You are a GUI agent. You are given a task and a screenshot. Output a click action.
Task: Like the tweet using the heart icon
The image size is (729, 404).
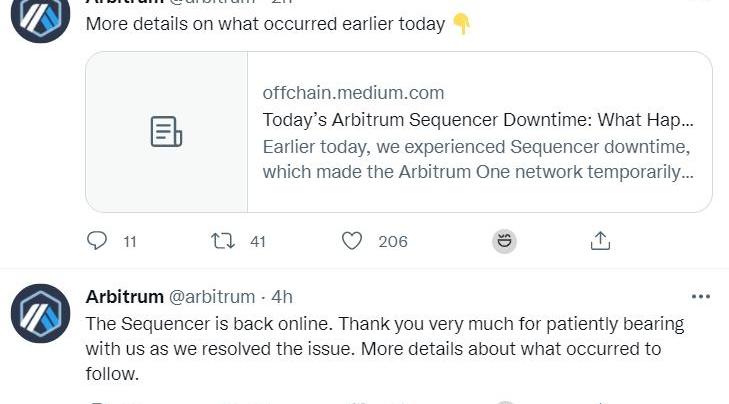coord(352,241)
